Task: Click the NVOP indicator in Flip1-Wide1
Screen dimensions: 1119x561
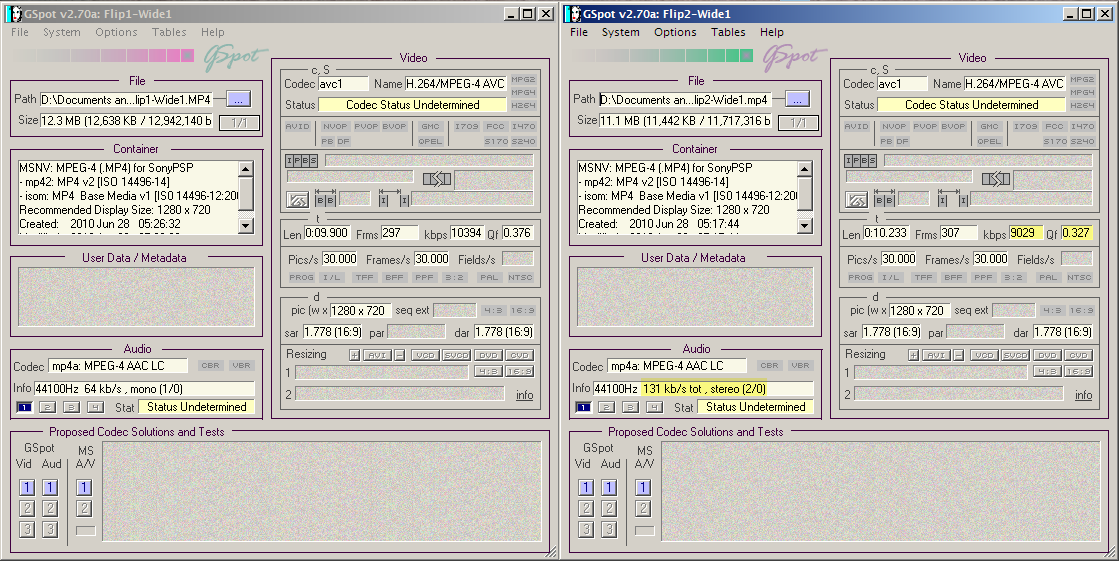Action: (335, 126)
